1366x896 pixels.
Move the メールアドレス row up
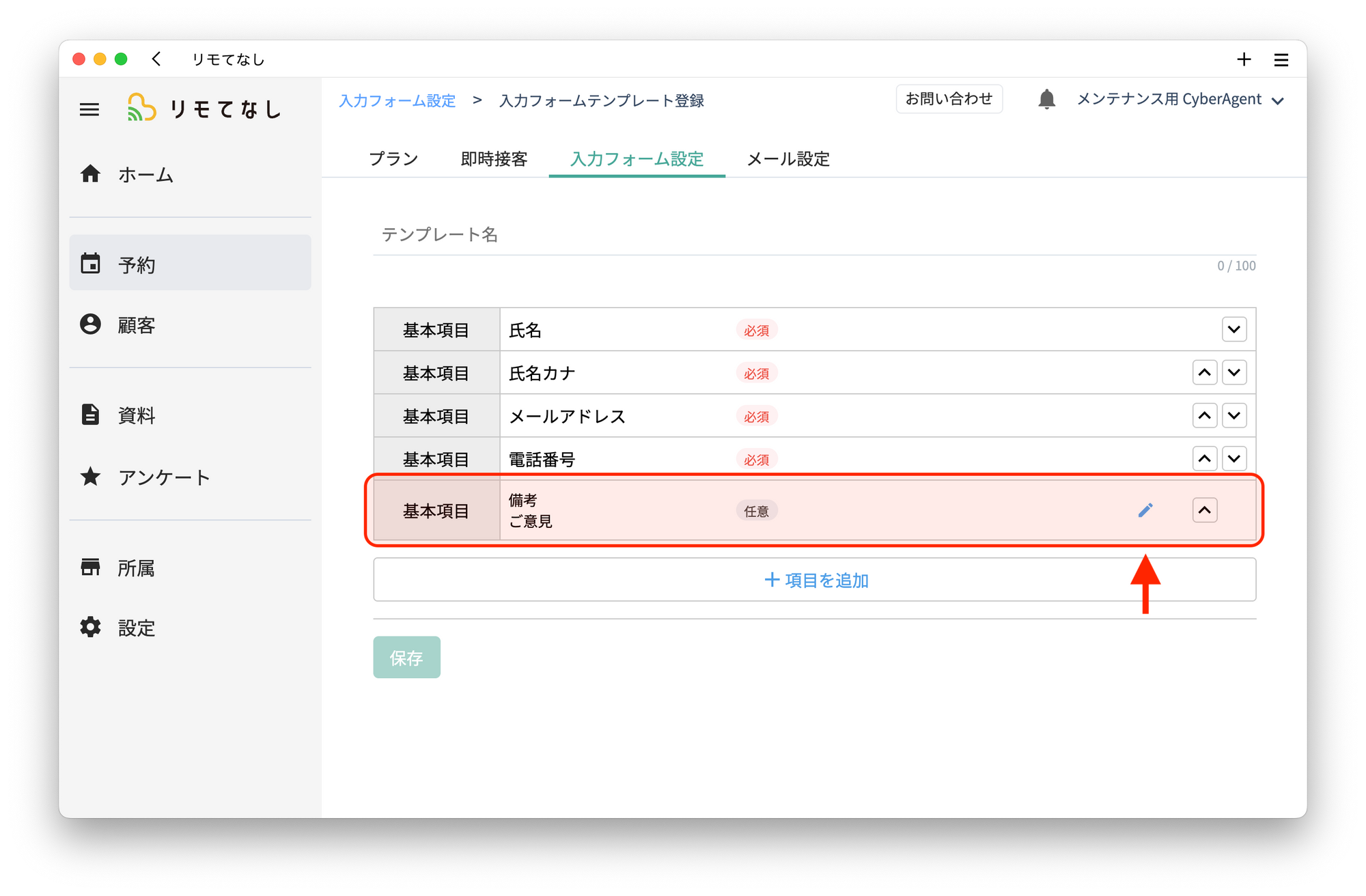pyautogui.click(x=1204, y=415)
